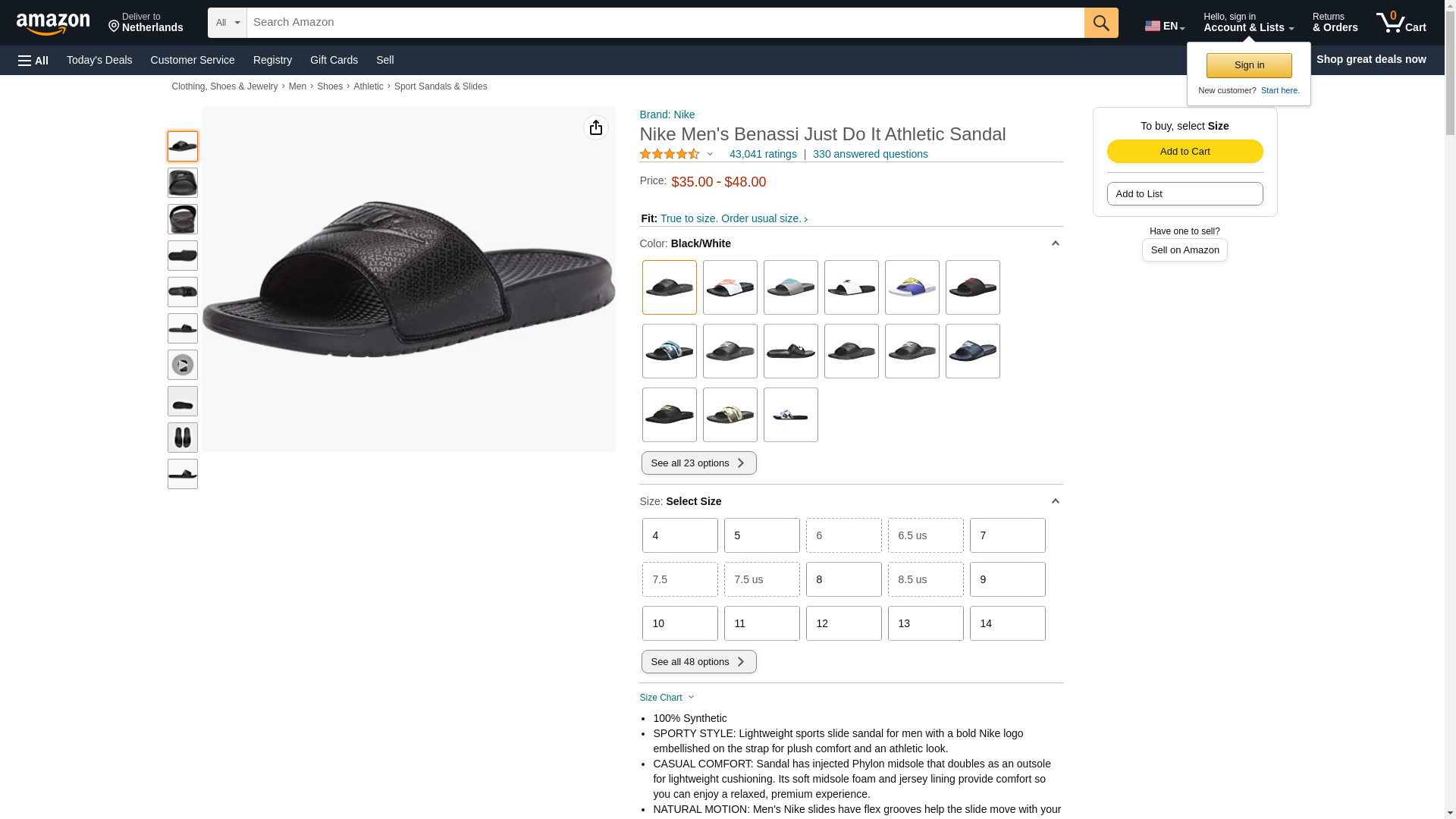Collapse the Color section chevron

pyautogui.click(x=1054, y=243)
